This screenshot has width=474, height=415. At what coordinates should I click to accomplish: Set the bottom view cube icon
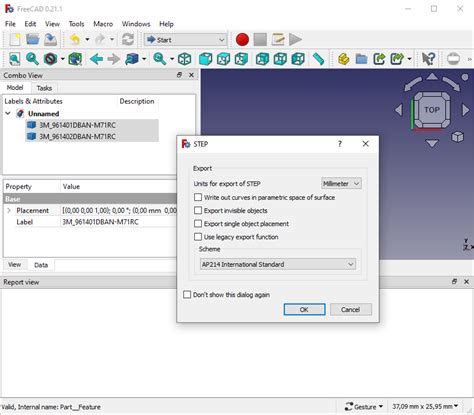click(x=280, y=59)
